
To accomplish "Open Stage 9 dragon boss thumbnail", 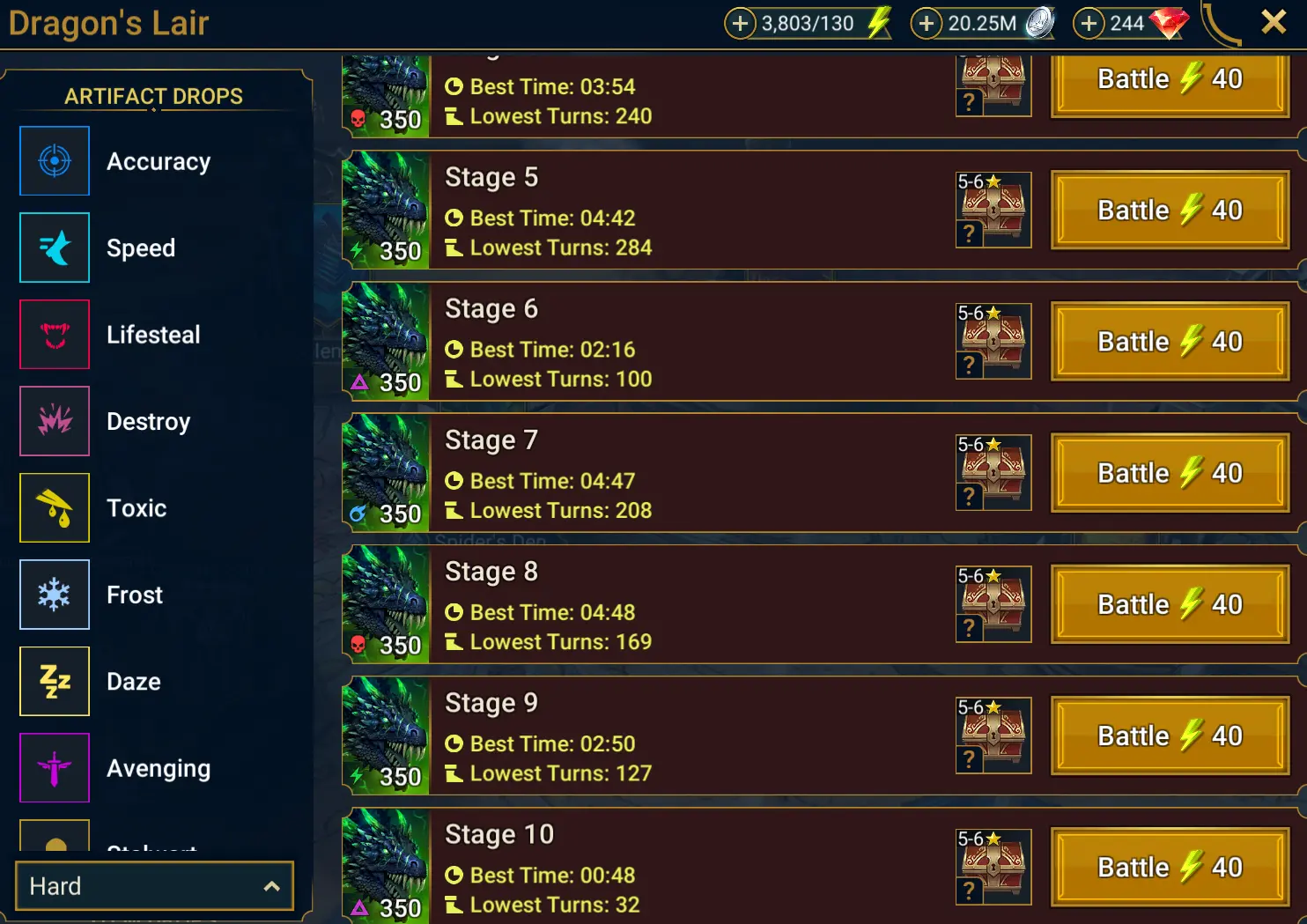I will pyautogui.click(x=386, y=736).
